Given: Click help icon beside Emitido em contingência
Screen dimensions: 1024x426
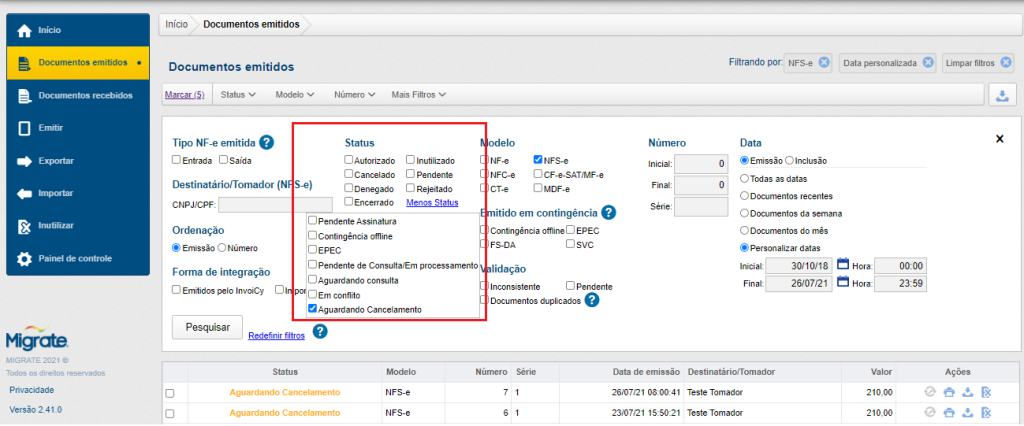Looking at the screenshot, I should (608, 213).
